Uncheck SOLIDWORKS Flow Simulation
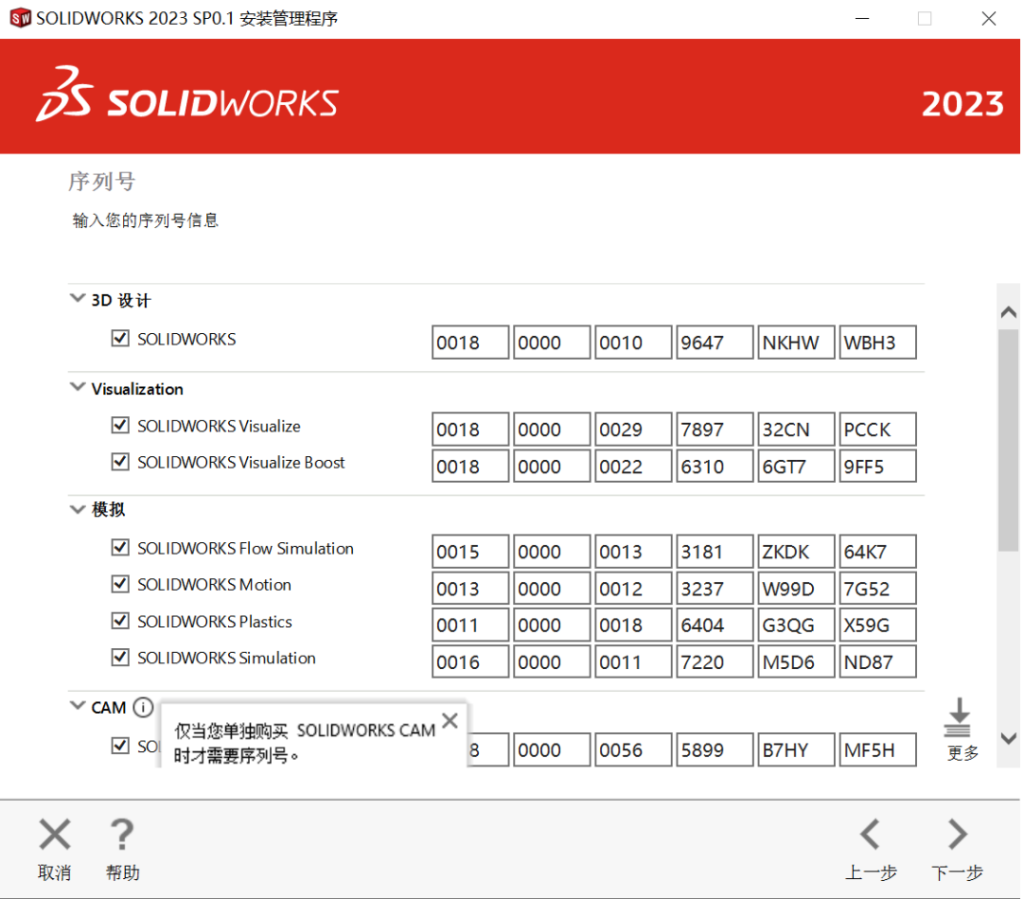Viewport: 1024px width, 899px height. pos(120,548)
